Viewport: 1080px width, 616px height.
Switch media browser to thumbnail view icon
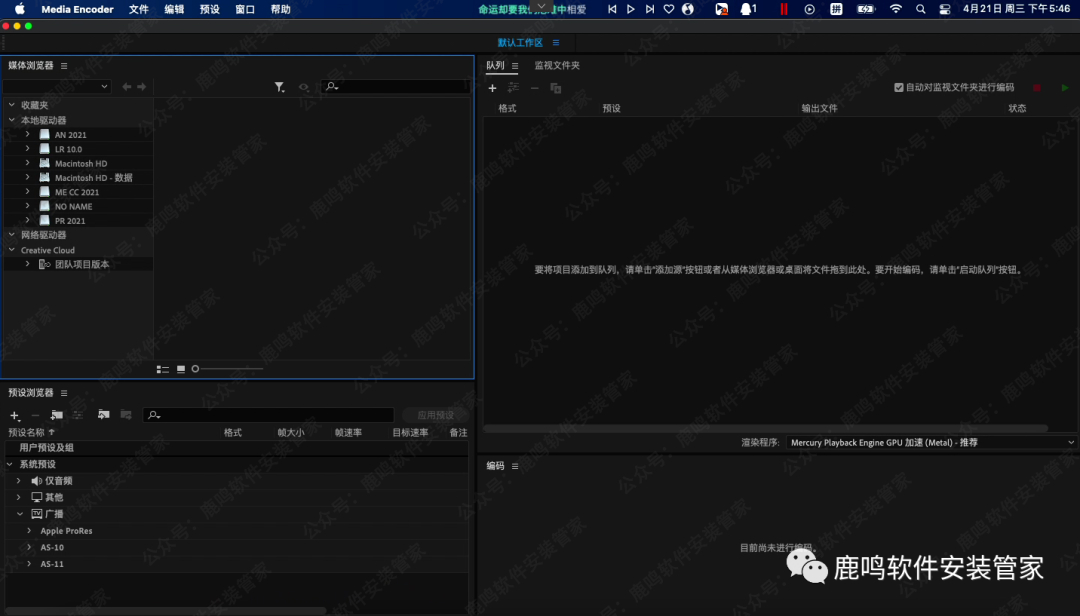click(x=181, y=369)
